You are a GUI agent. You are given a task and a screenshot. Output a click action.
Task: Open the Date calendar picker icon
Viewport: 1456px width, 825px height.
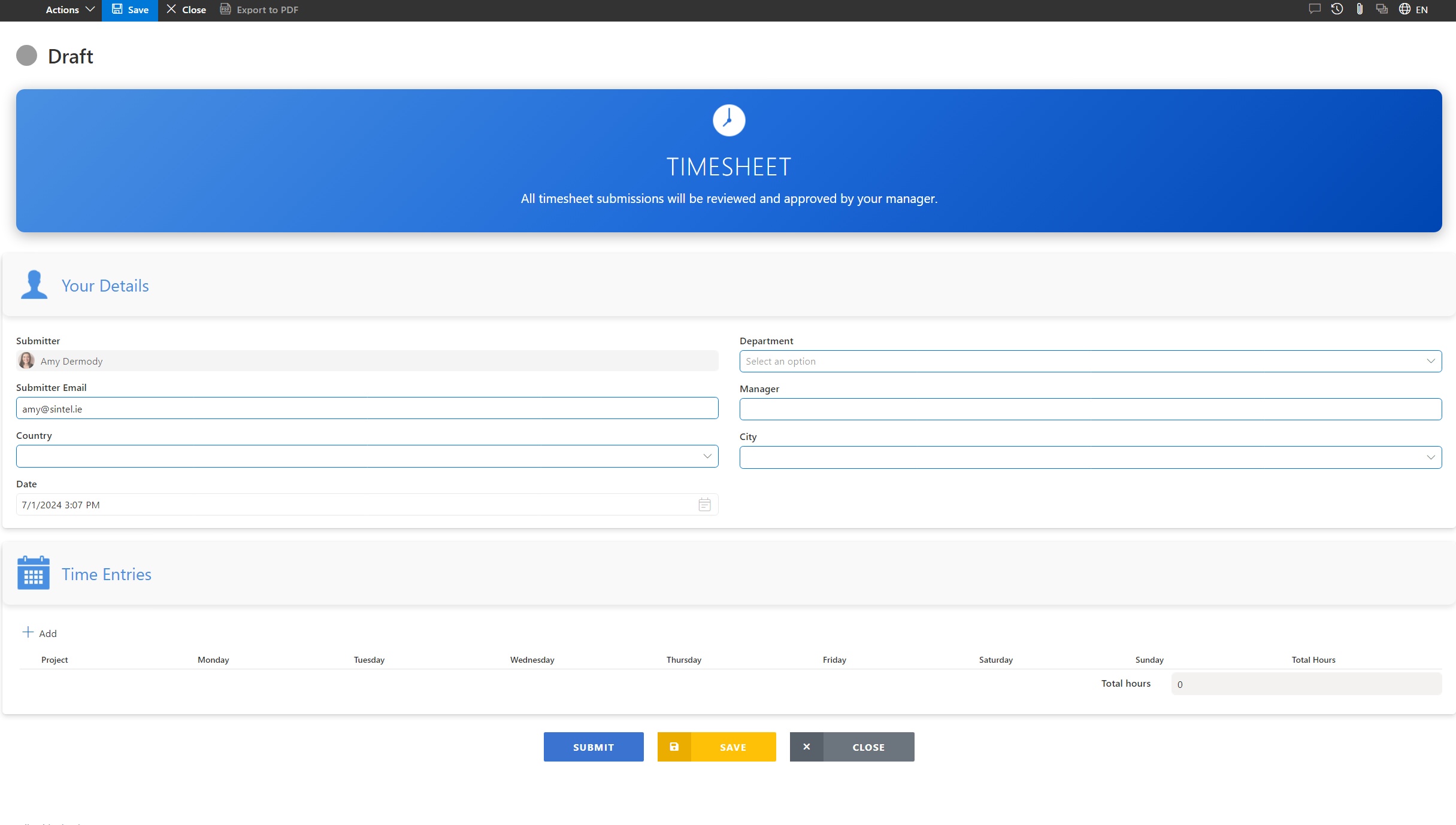(x=704, y=504)
